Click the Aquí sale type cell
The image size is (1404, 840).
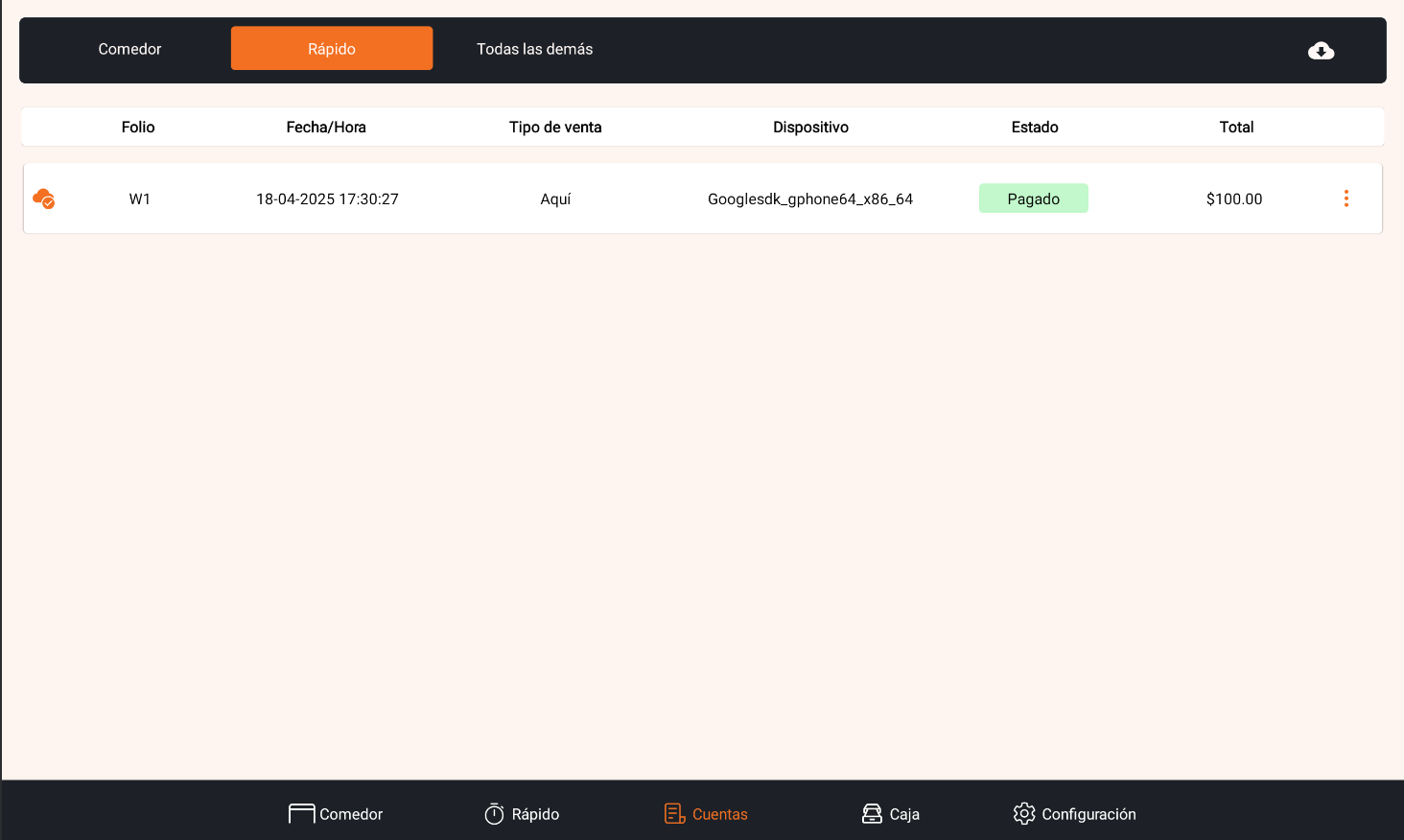(555, 198)
